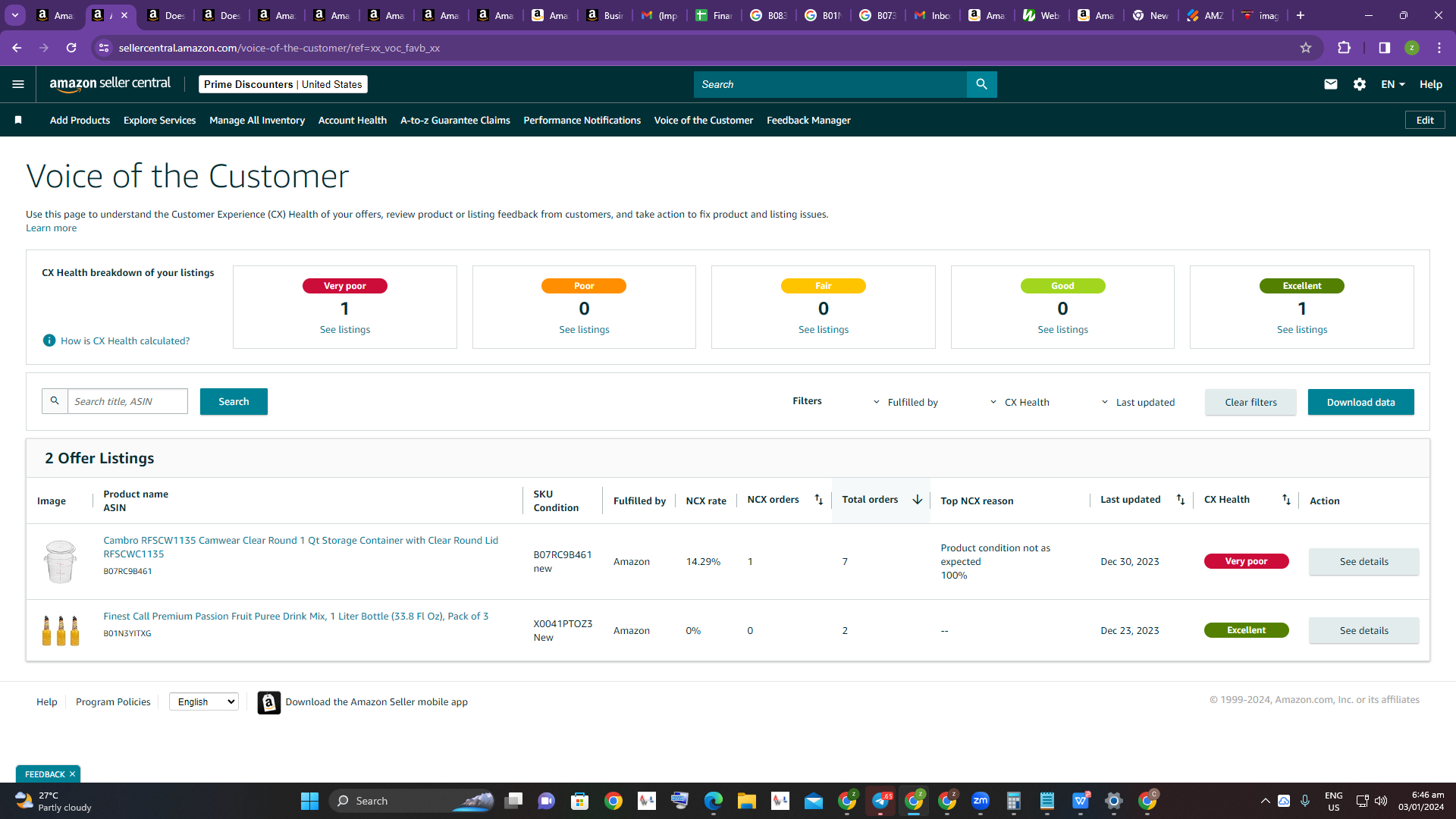See listings under Excellent
Image resolution: width=1456 pixels, height=819 pixels.
point(1302,330)
